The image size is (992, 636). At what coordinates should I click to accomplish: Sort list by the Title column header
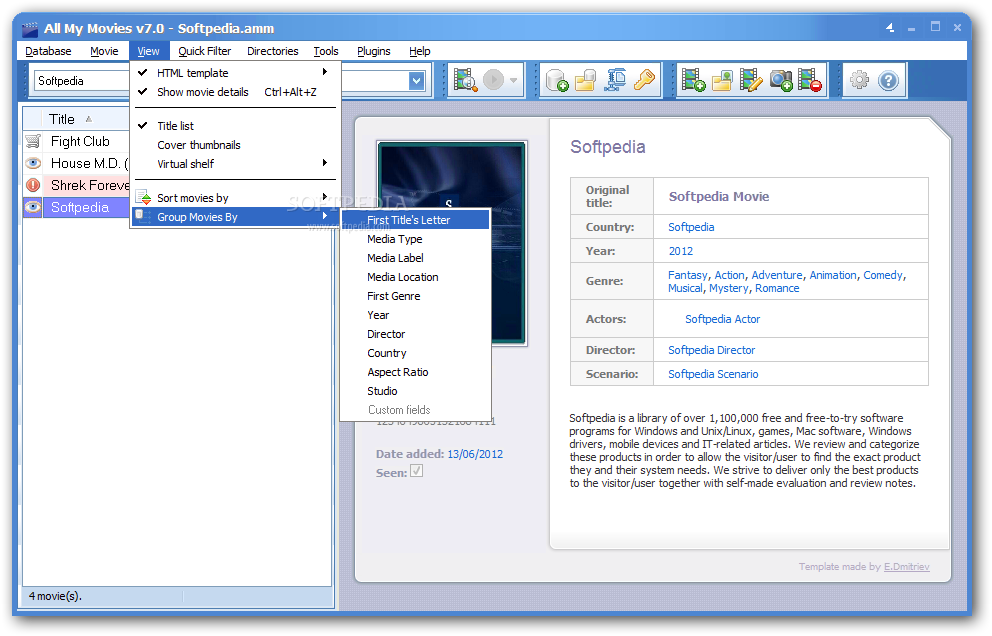(x=76, y=119)
